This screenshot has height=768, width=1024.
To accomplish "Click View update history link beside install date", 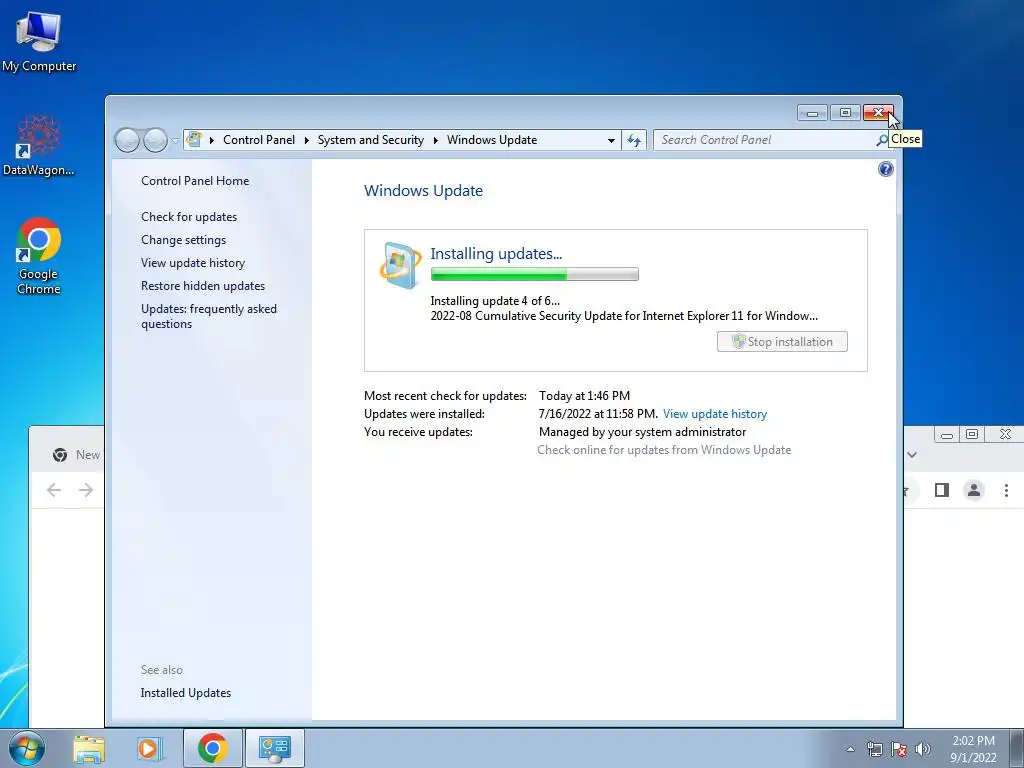I will 714,414.
